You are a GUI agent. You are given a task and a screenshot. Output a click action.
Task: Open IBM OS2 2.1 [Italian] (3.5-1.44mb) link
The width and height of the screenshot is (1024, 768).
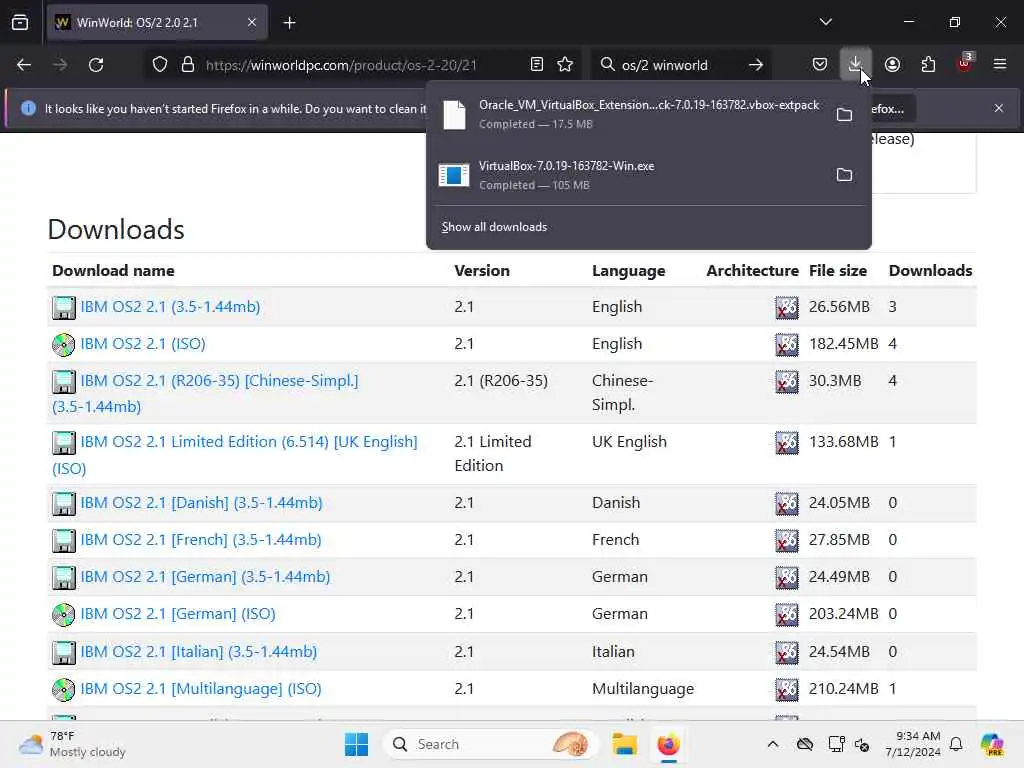199,651
